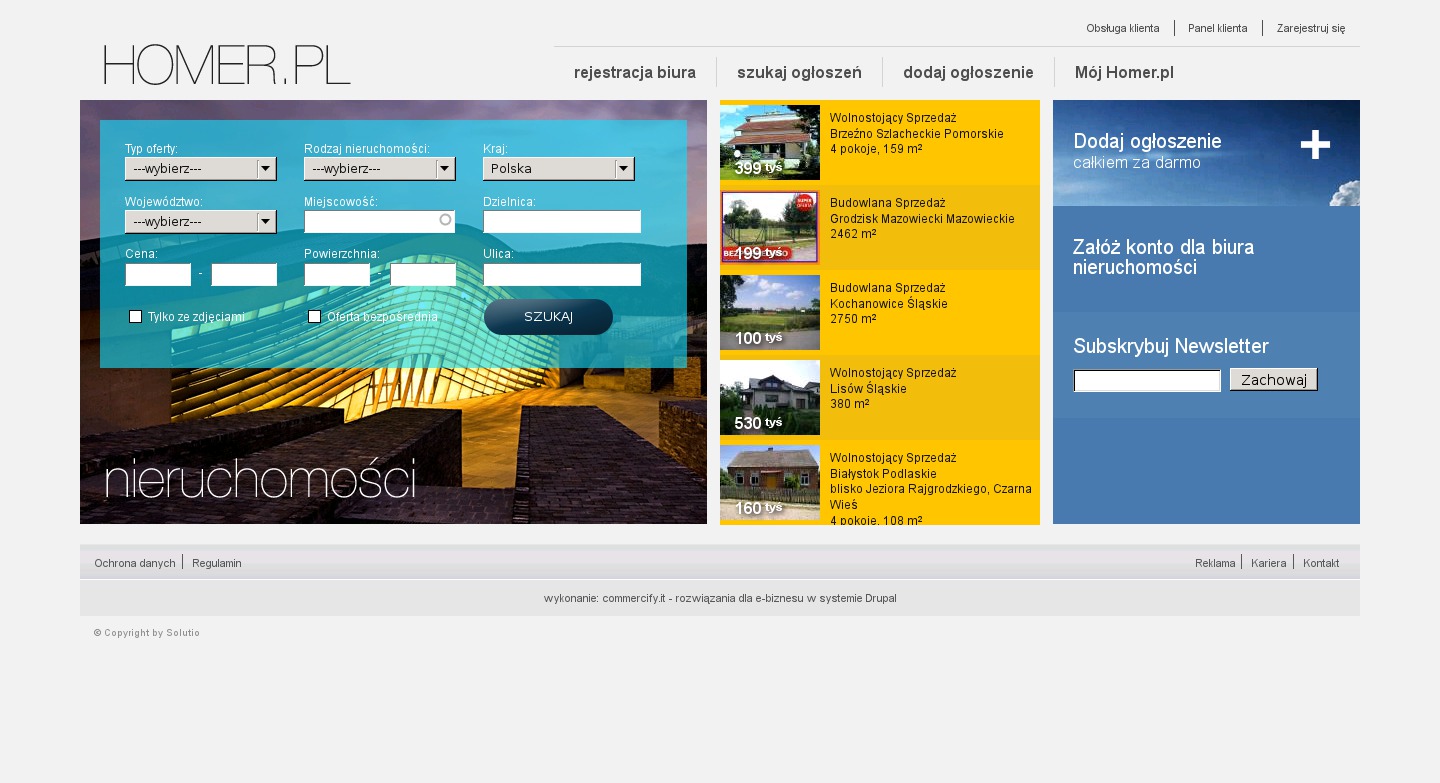
Task: Click the 'Zachowaj' newsletter button
Action: [x=1273, y=380]
